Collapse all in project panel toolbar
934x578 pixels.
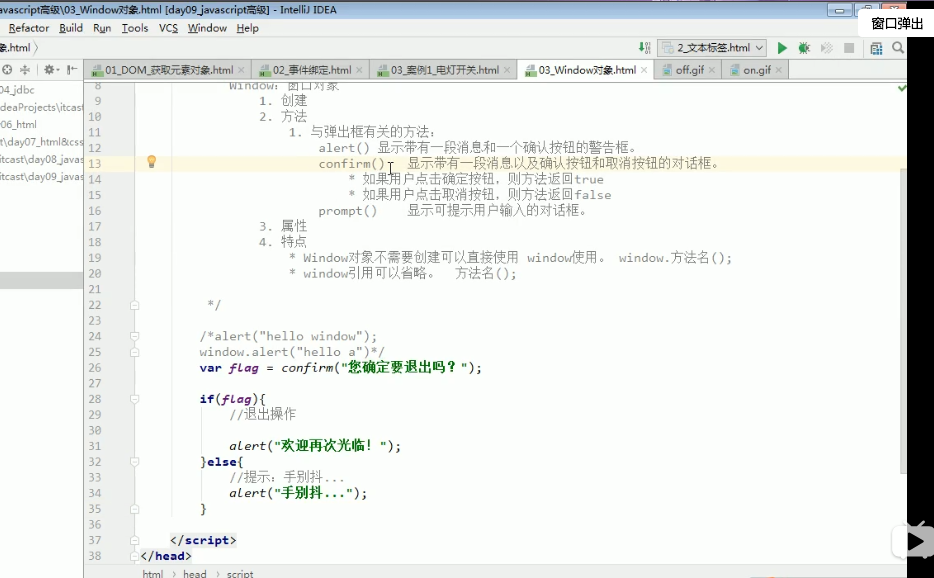[25, 70]
